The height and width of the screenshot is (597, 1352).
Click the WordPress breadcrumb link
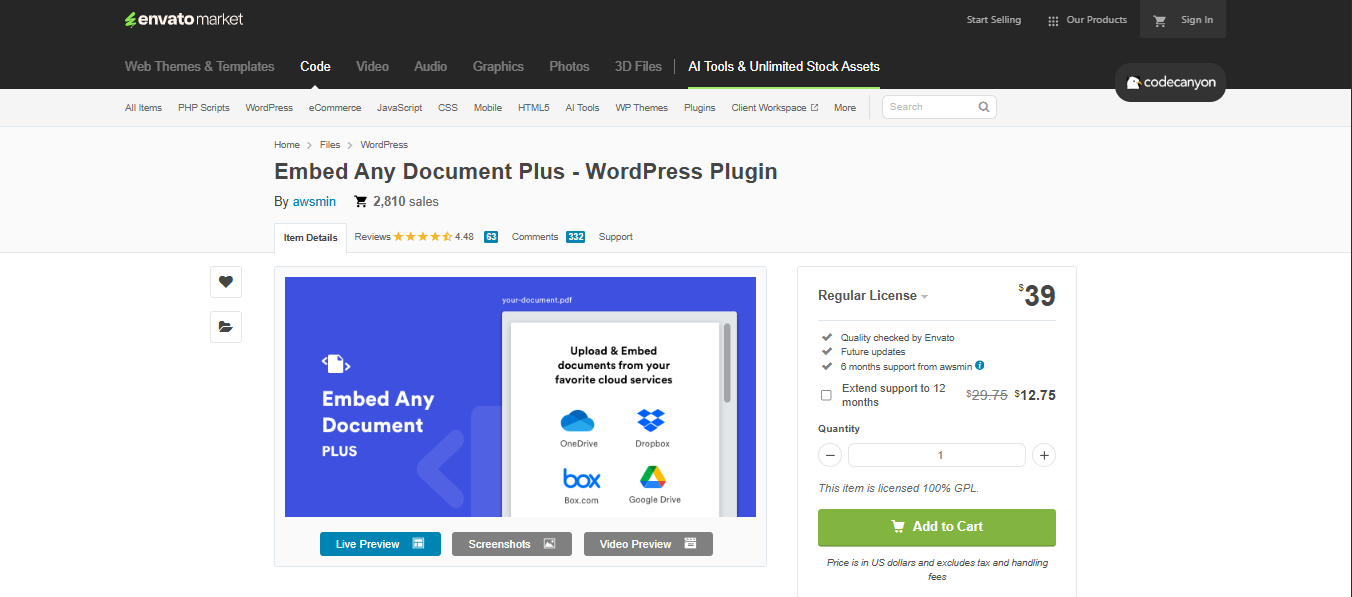point(384,145)
